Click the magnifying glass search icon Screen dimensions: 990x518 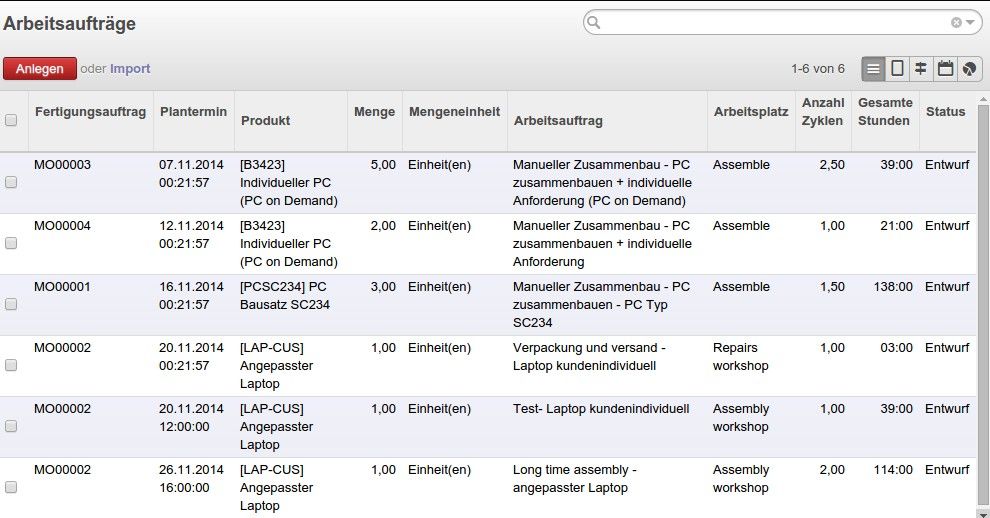point(594,22)
